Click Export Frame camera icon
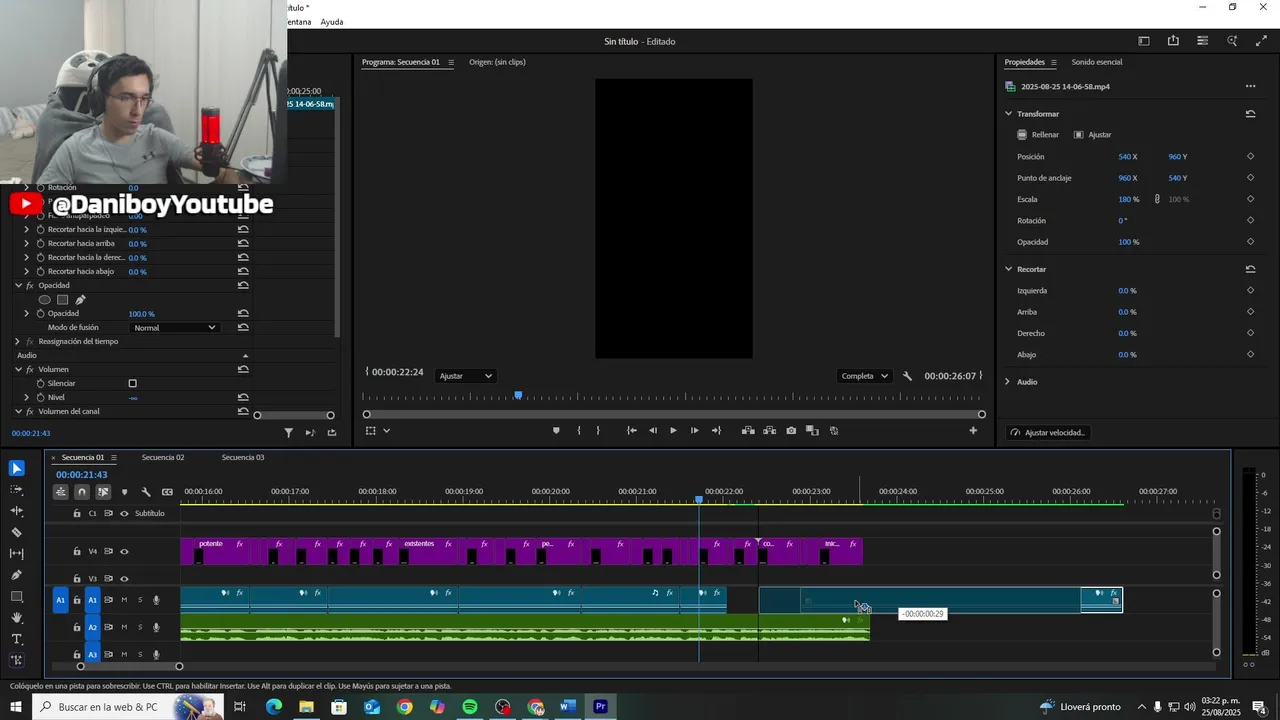1280x720 pixels. pos(791,431)
